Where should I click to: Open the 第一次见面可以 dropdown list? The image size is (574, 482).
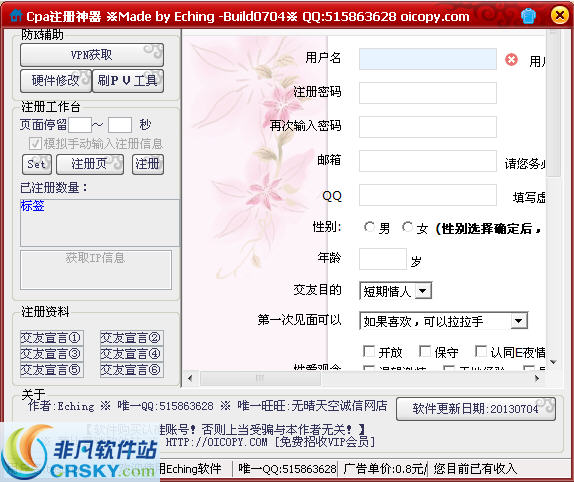coord(518,321)
